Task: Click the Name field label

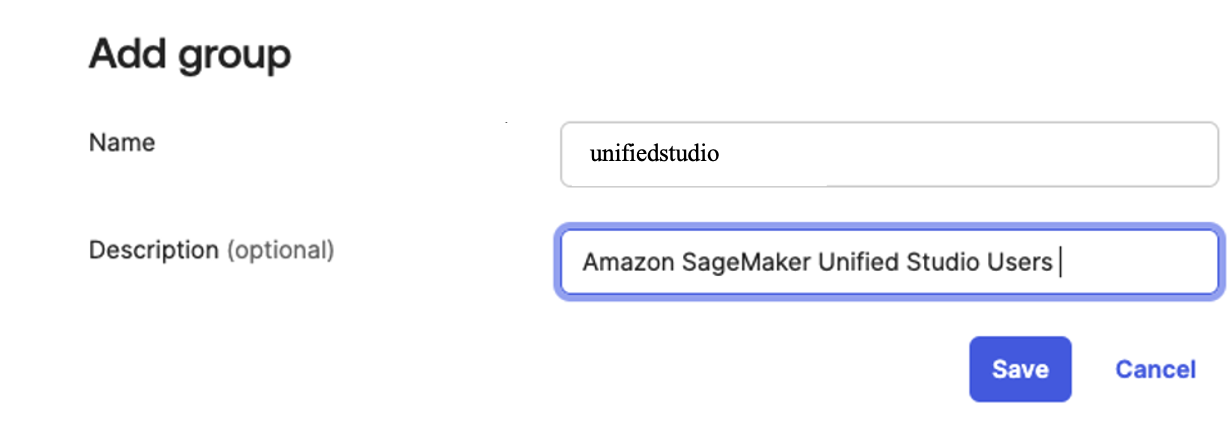Action: point(122,142)
